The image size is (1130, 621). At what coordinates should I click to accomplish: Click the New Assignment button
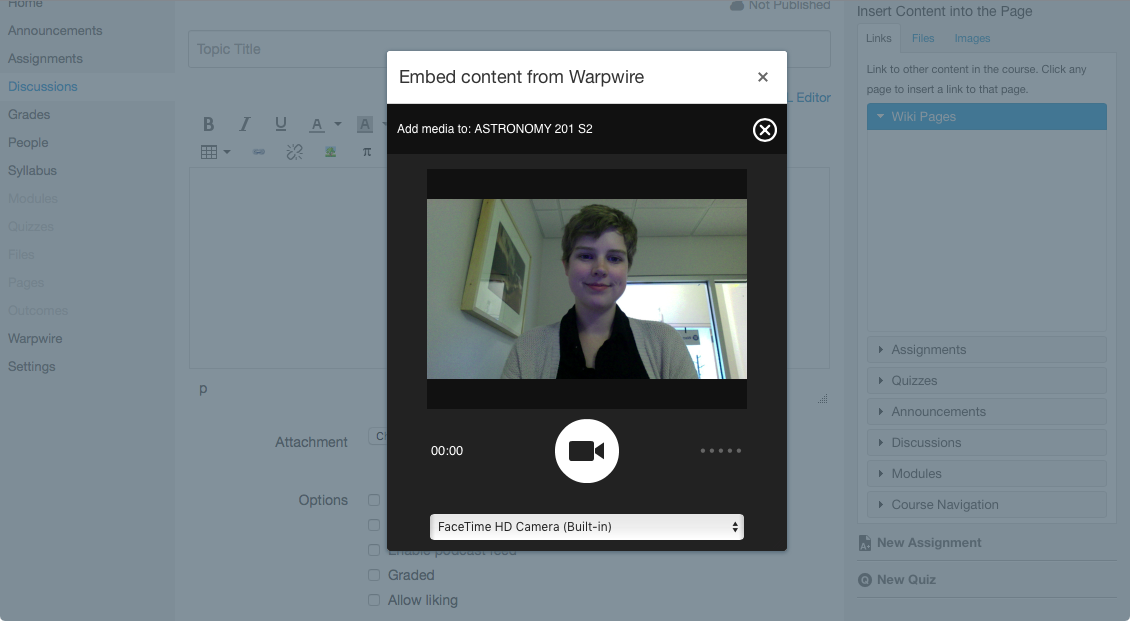coord(920,543)
